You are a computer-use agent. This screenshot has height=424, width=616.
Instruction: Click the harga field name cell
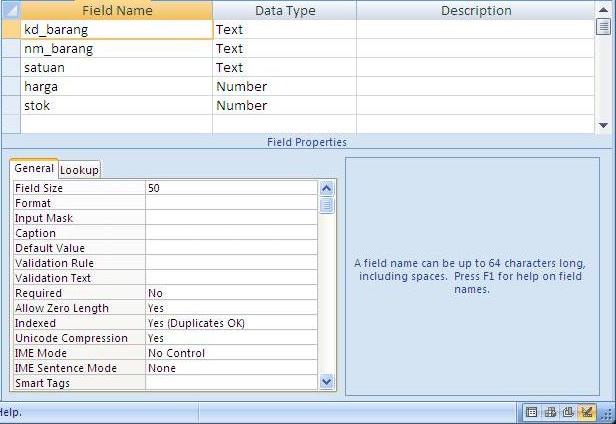(117, 86)
